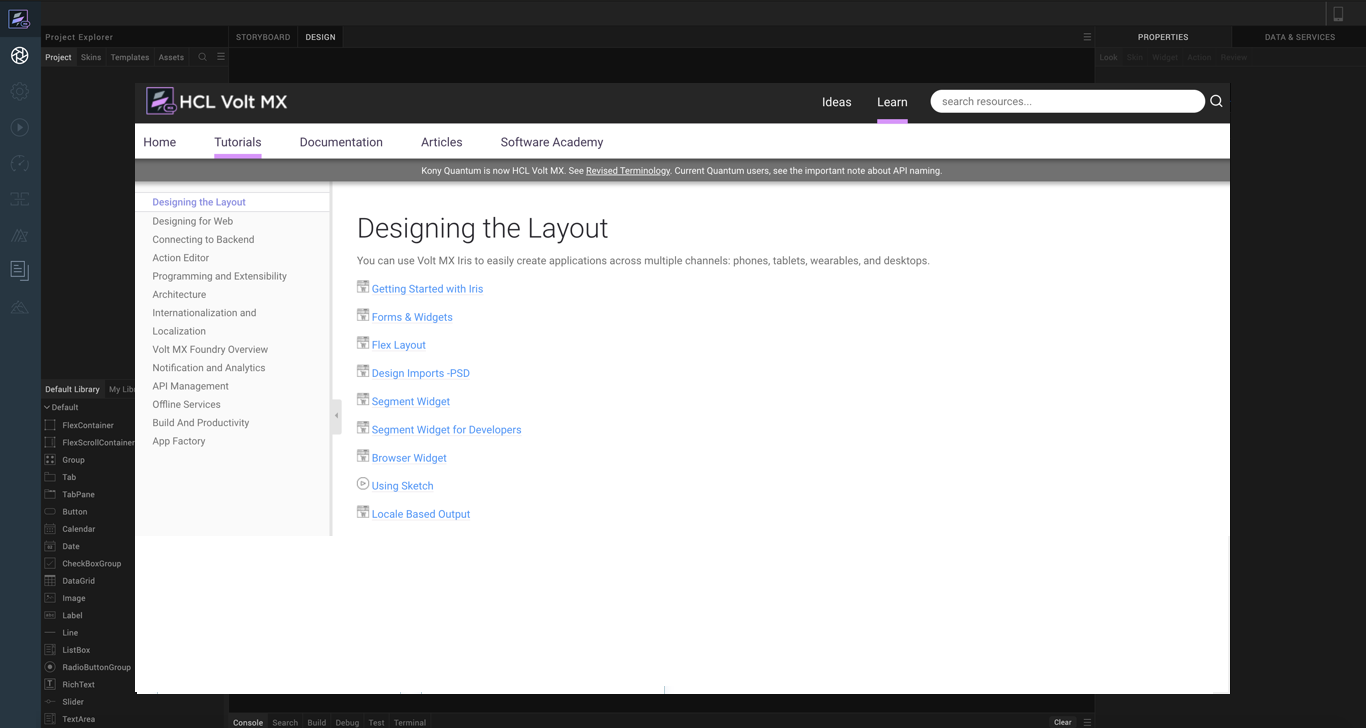
Task: Select the TabPane widget icon
Action: [50, 494]
